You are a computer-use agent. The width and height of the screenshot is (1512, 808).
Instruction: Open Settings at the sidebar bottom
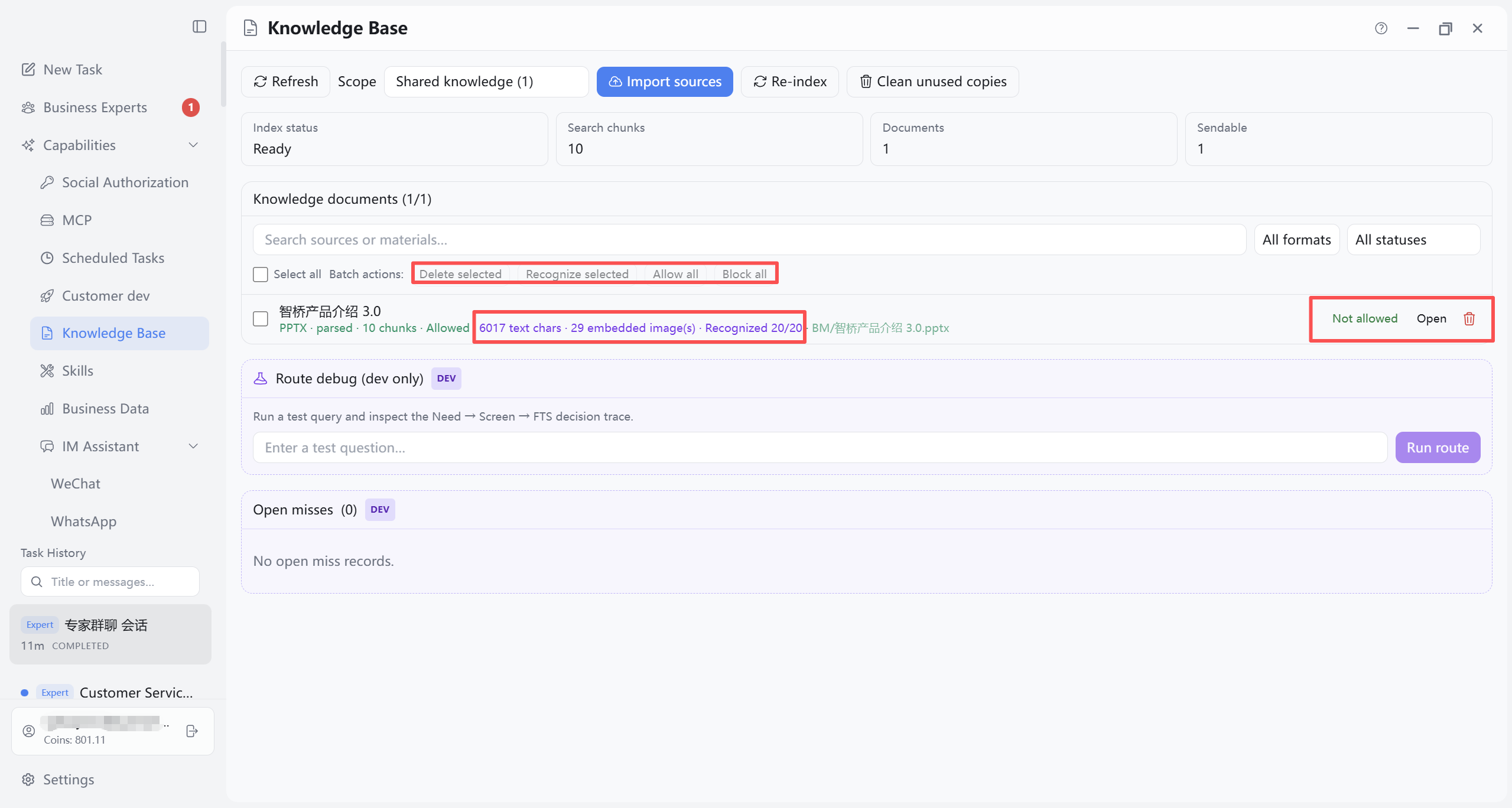[69, 780]
